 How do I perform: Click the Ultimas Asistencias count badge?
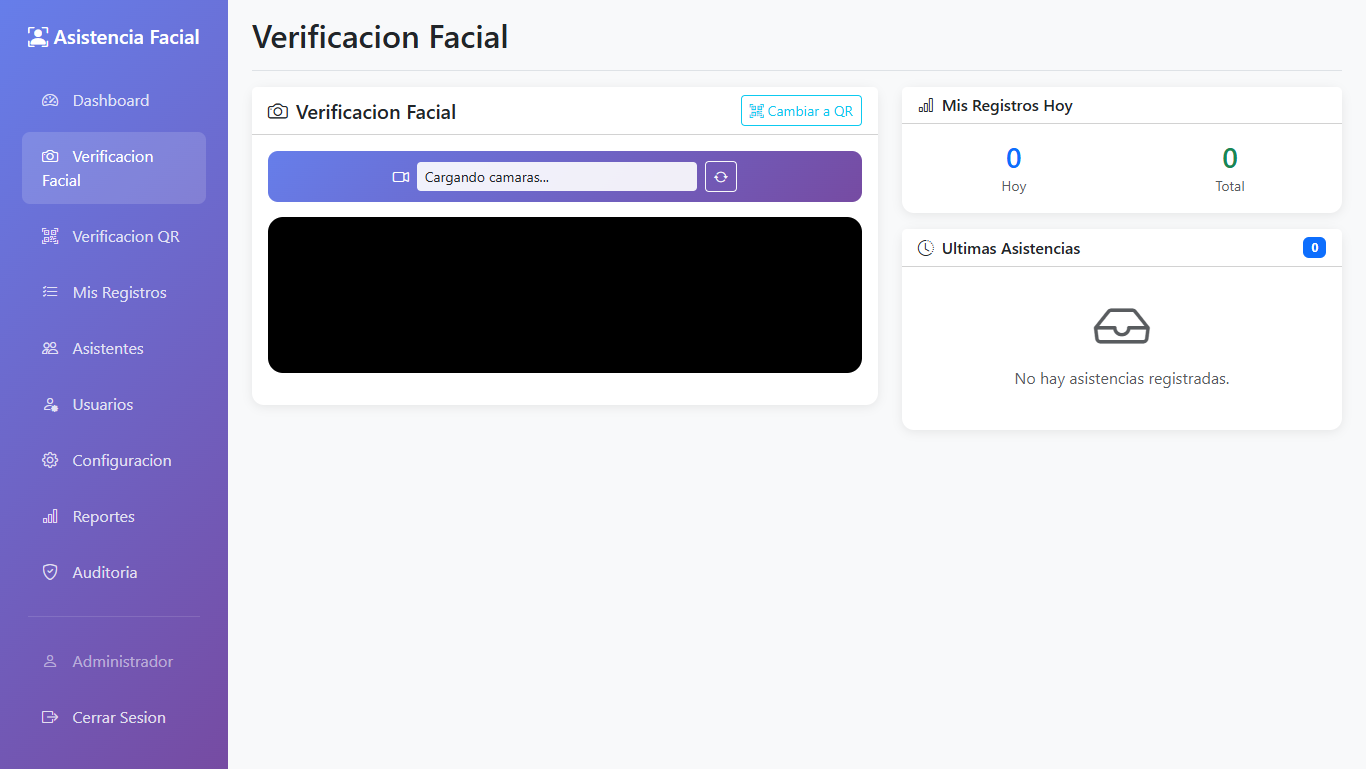pos(1314,248)
